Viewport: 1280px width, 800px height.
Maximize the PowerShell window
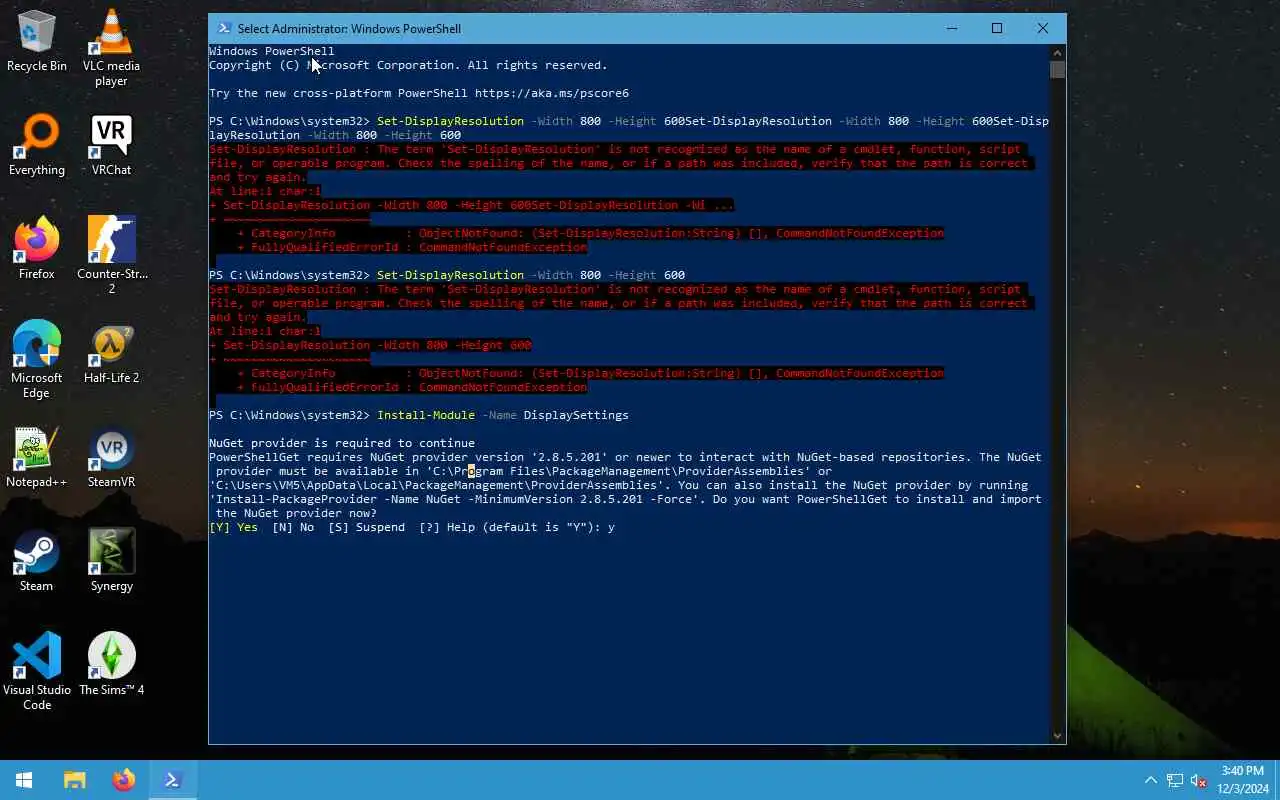pos(997,28)
